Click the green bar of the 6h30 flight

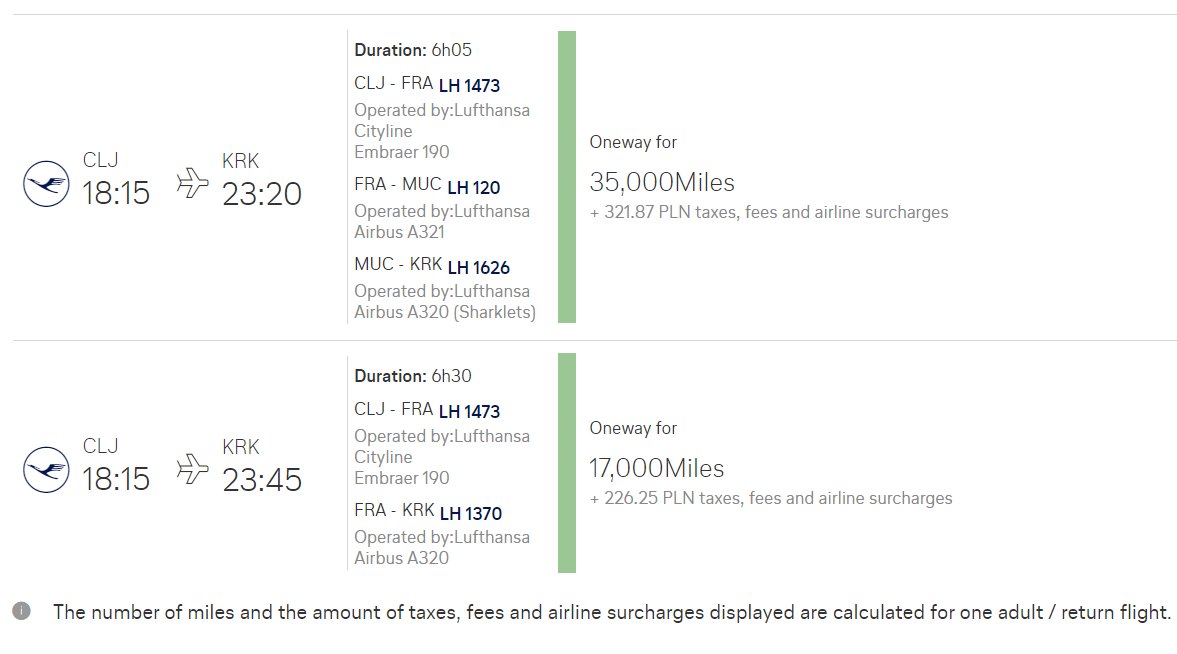click(567, 463)
